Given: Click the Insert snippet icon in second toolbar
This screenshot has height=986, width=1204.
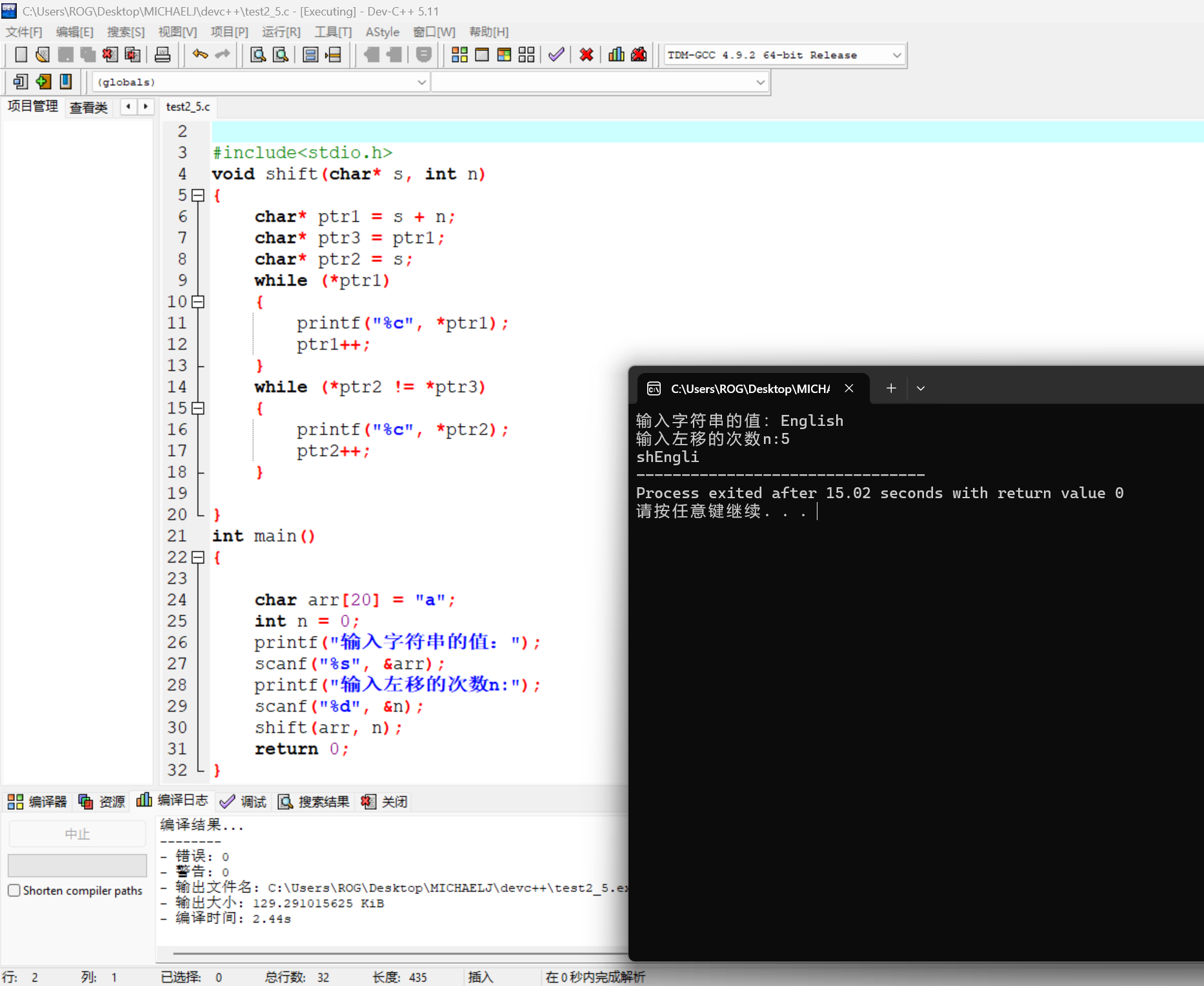Looking at the screenshot, I should [x=21, y=82].
